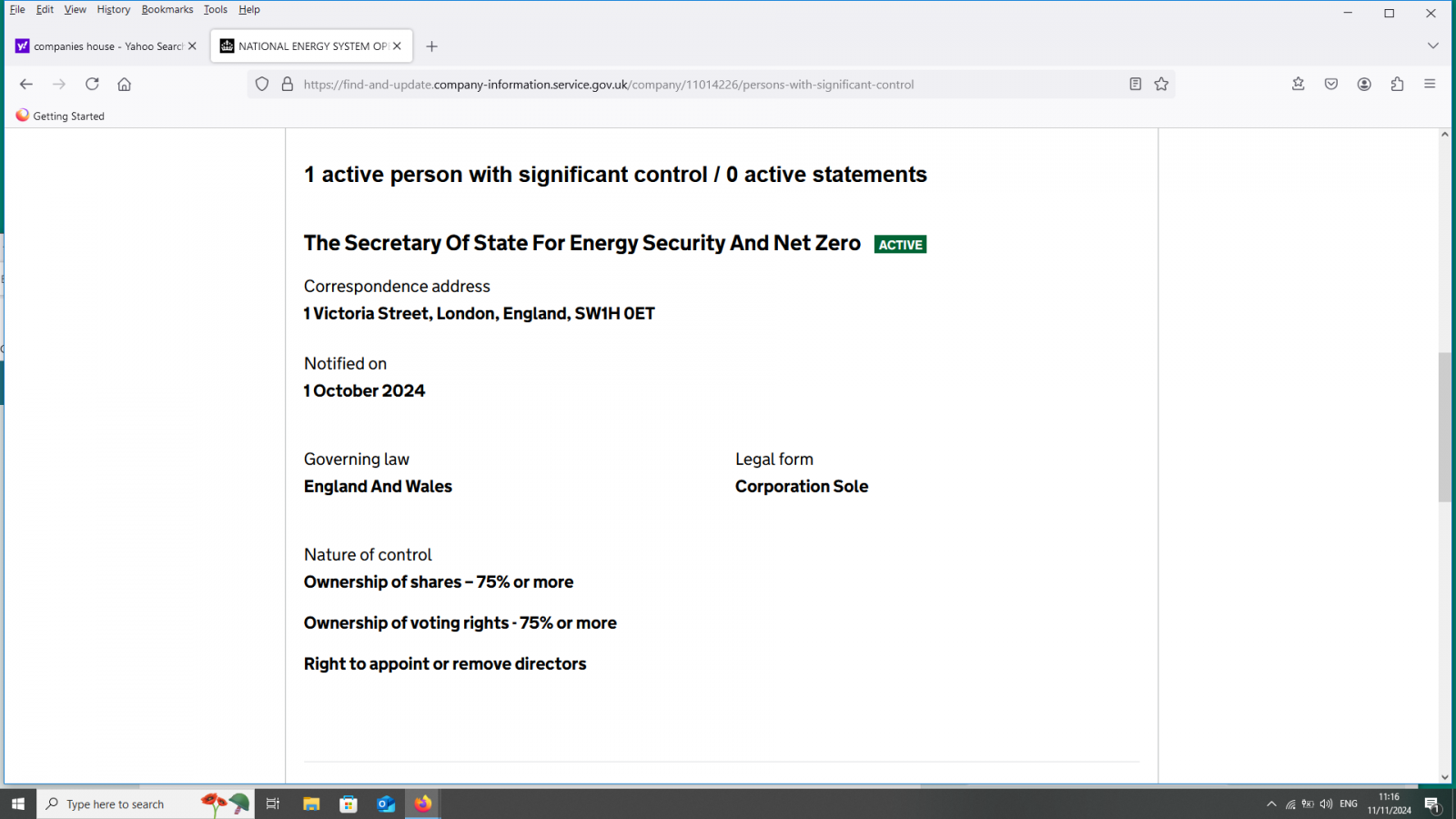Click the browser Back arrow button

(x=26, y=85)
